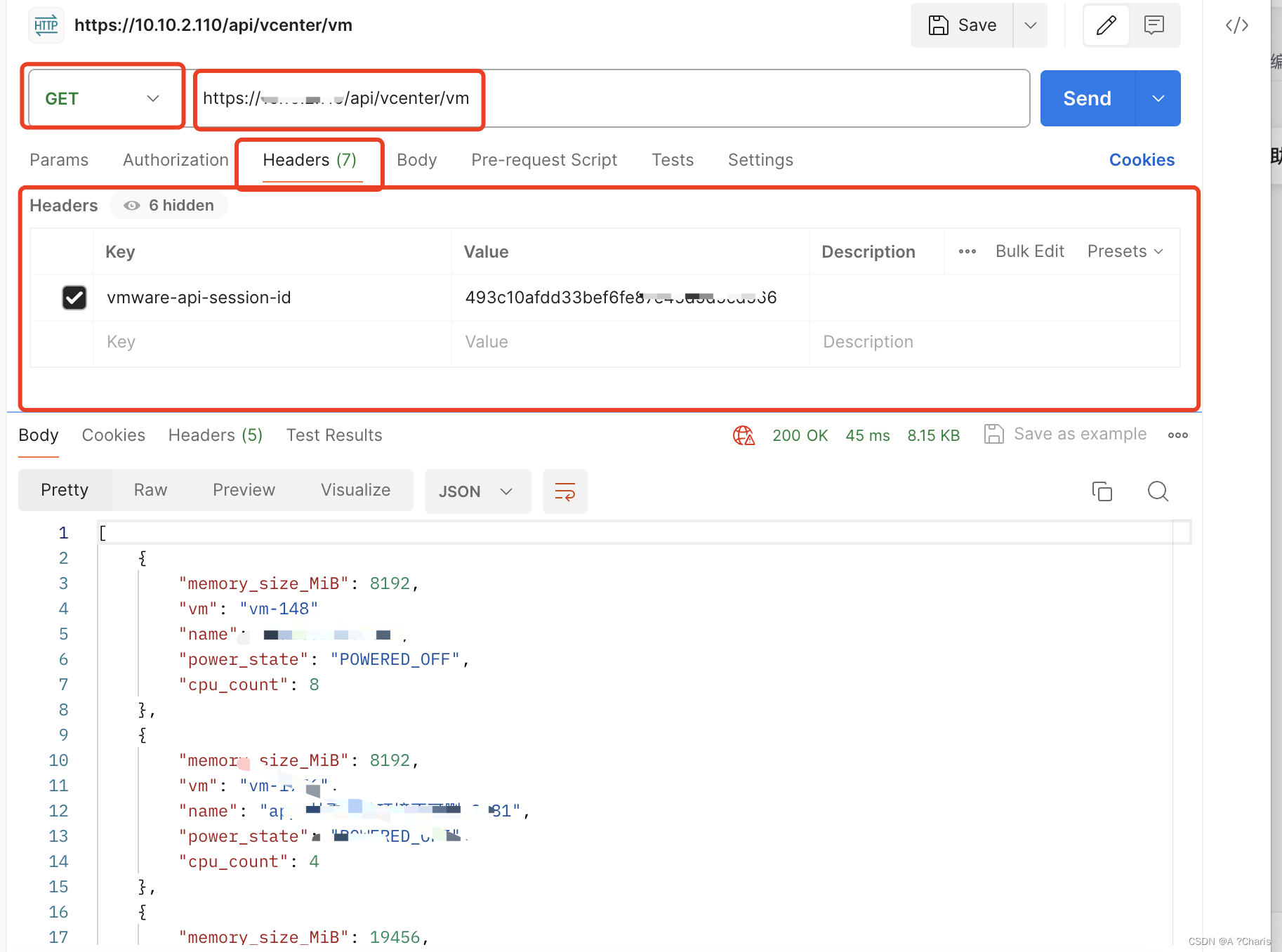The image size is (1282, 952).
Task: Click the Cookies link
Action: 1142,160
